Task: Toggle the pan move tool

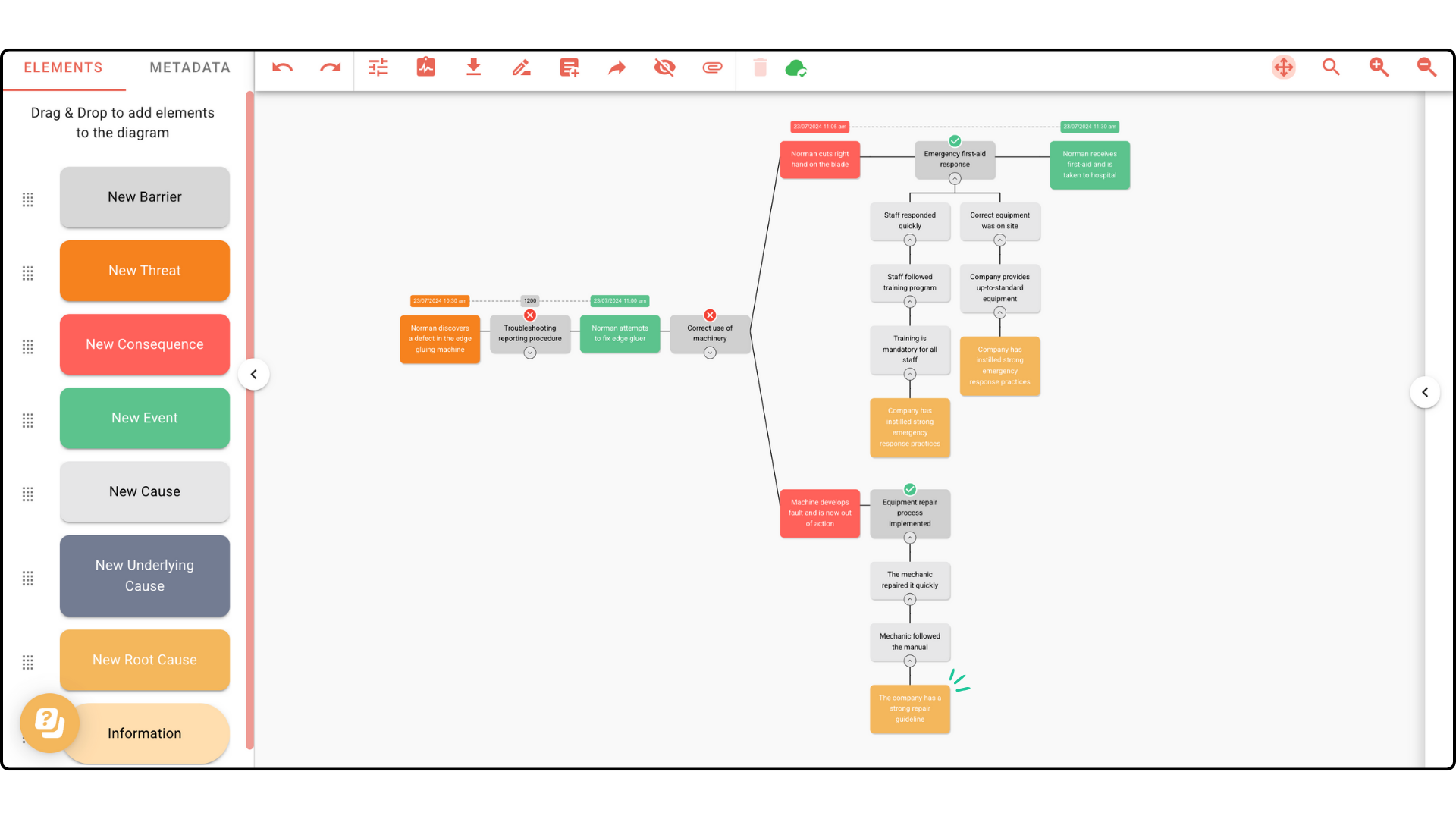Action: pyautogui.click(x=1283, y=67)
